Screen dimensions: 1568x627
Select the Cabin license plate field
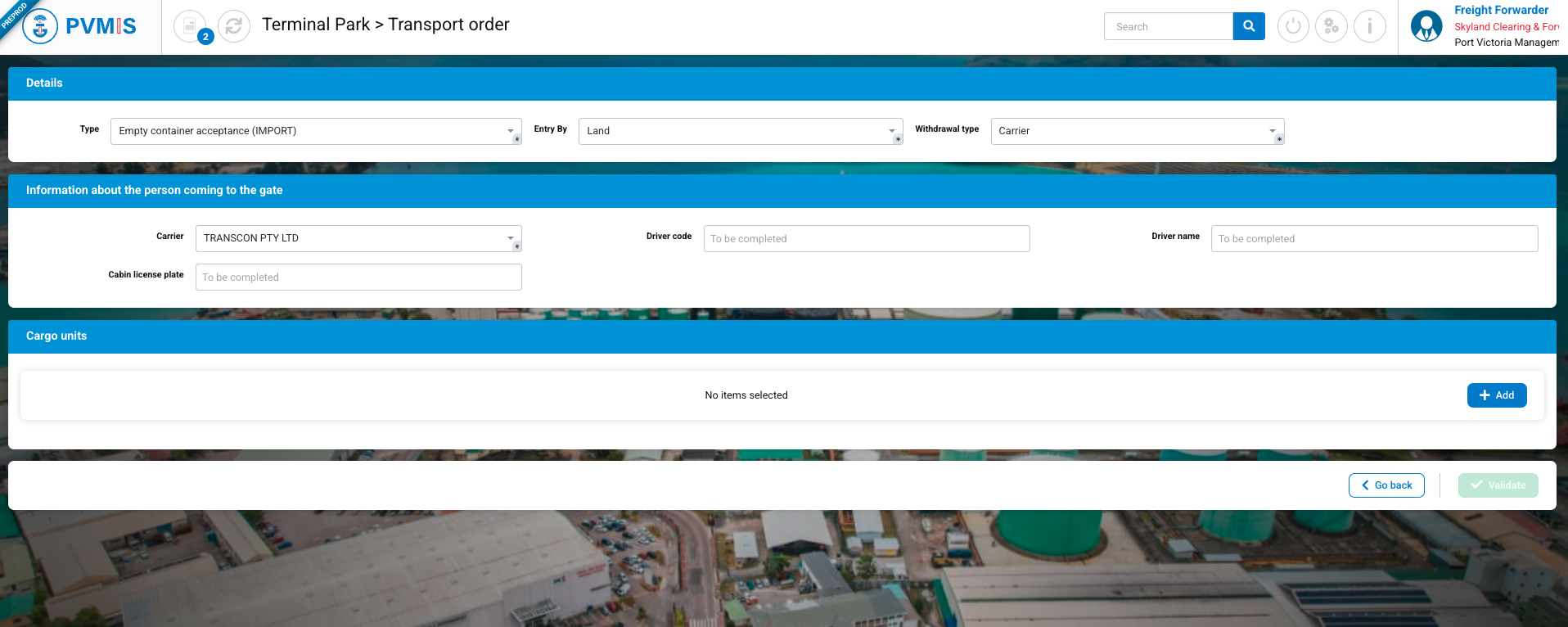(358, 277)
